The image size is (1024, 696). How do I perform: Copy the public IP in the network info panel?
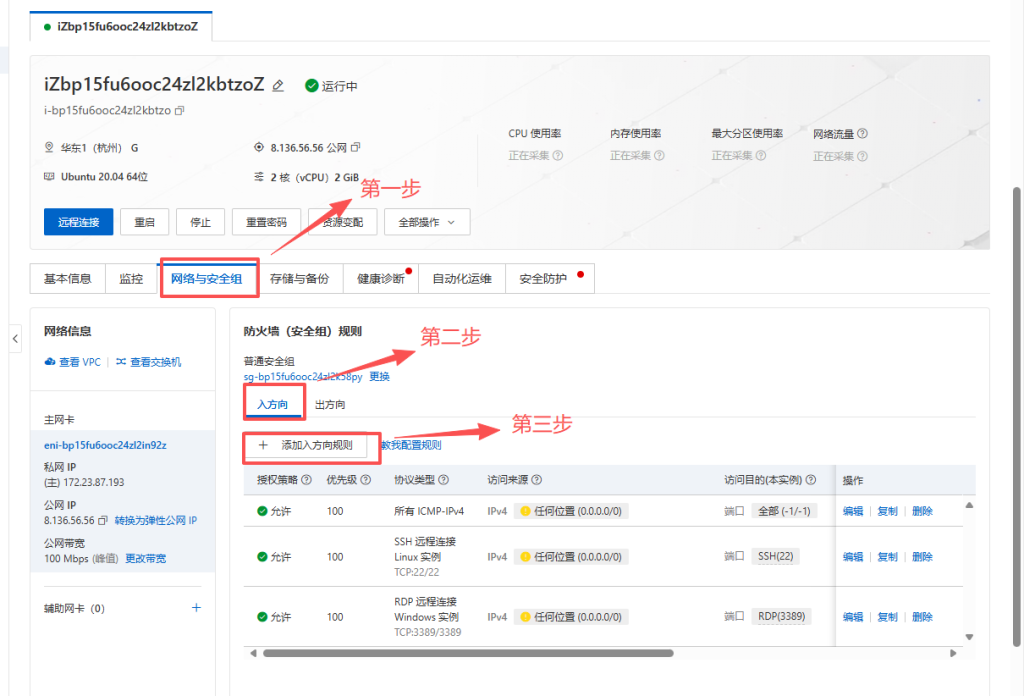(x=102, y=521)
